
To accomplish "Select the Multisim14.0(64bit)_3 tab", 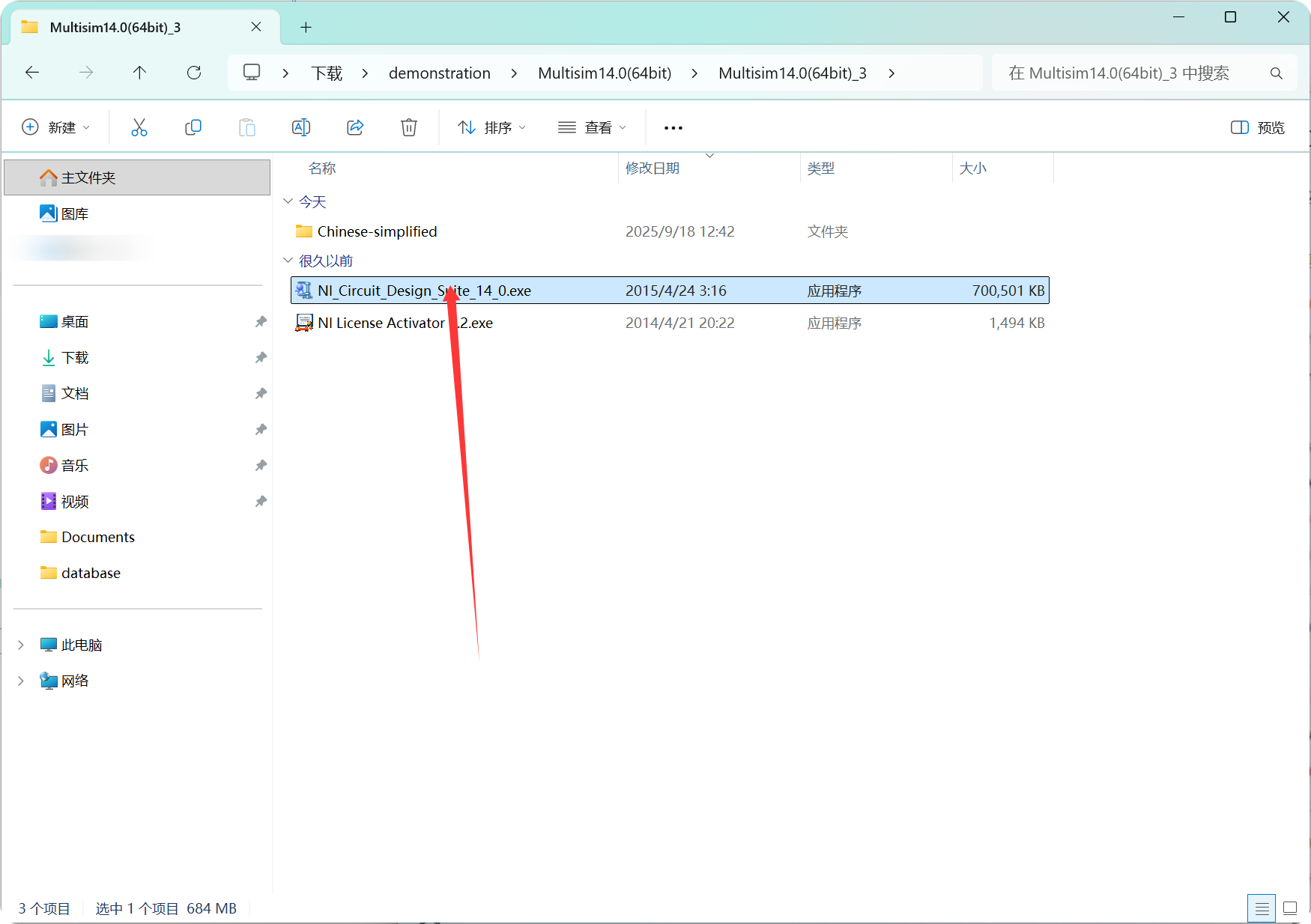I will tap(146, 27).
